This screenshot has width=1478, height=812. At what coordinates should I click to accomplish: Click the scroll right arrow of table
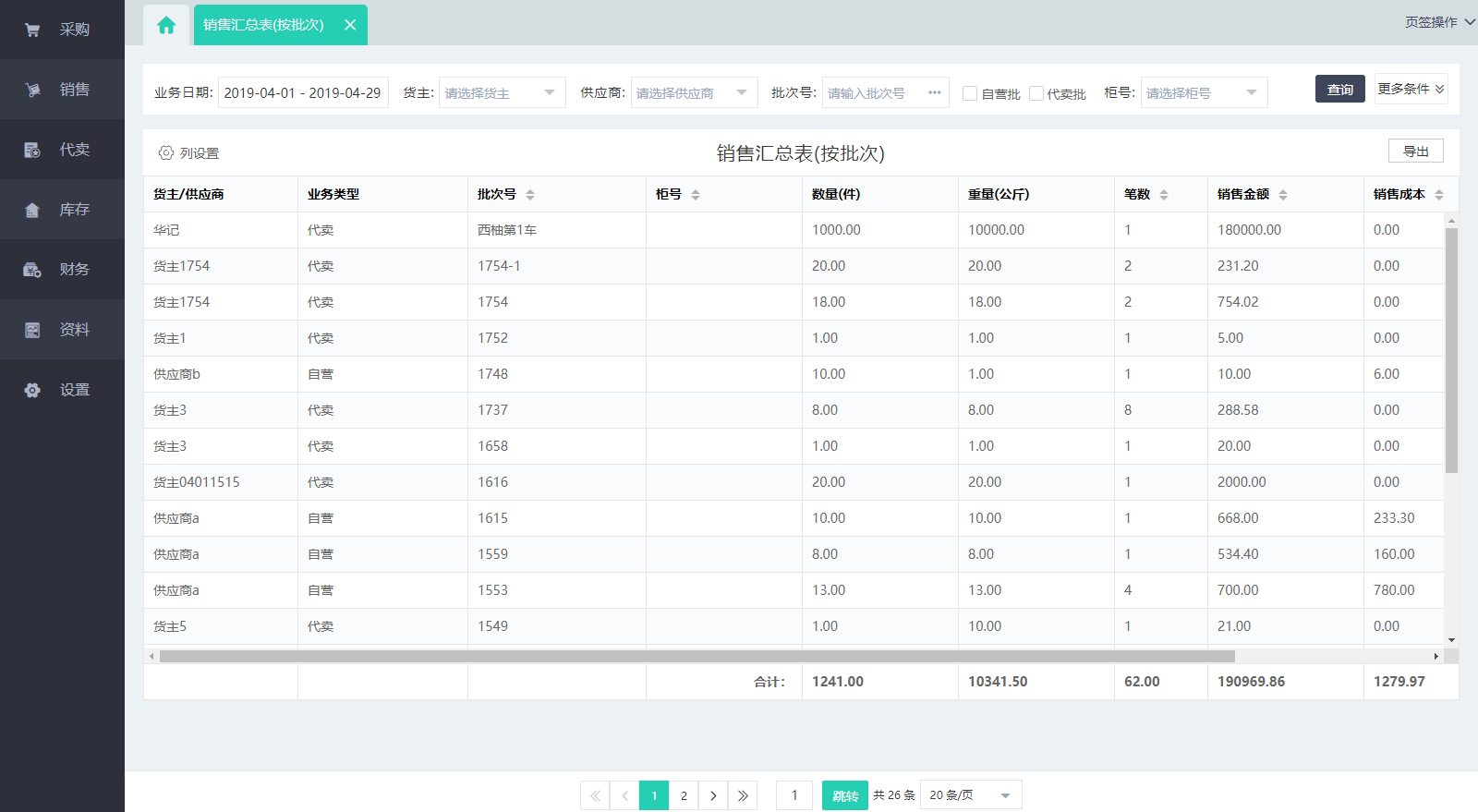[1436, 656]
